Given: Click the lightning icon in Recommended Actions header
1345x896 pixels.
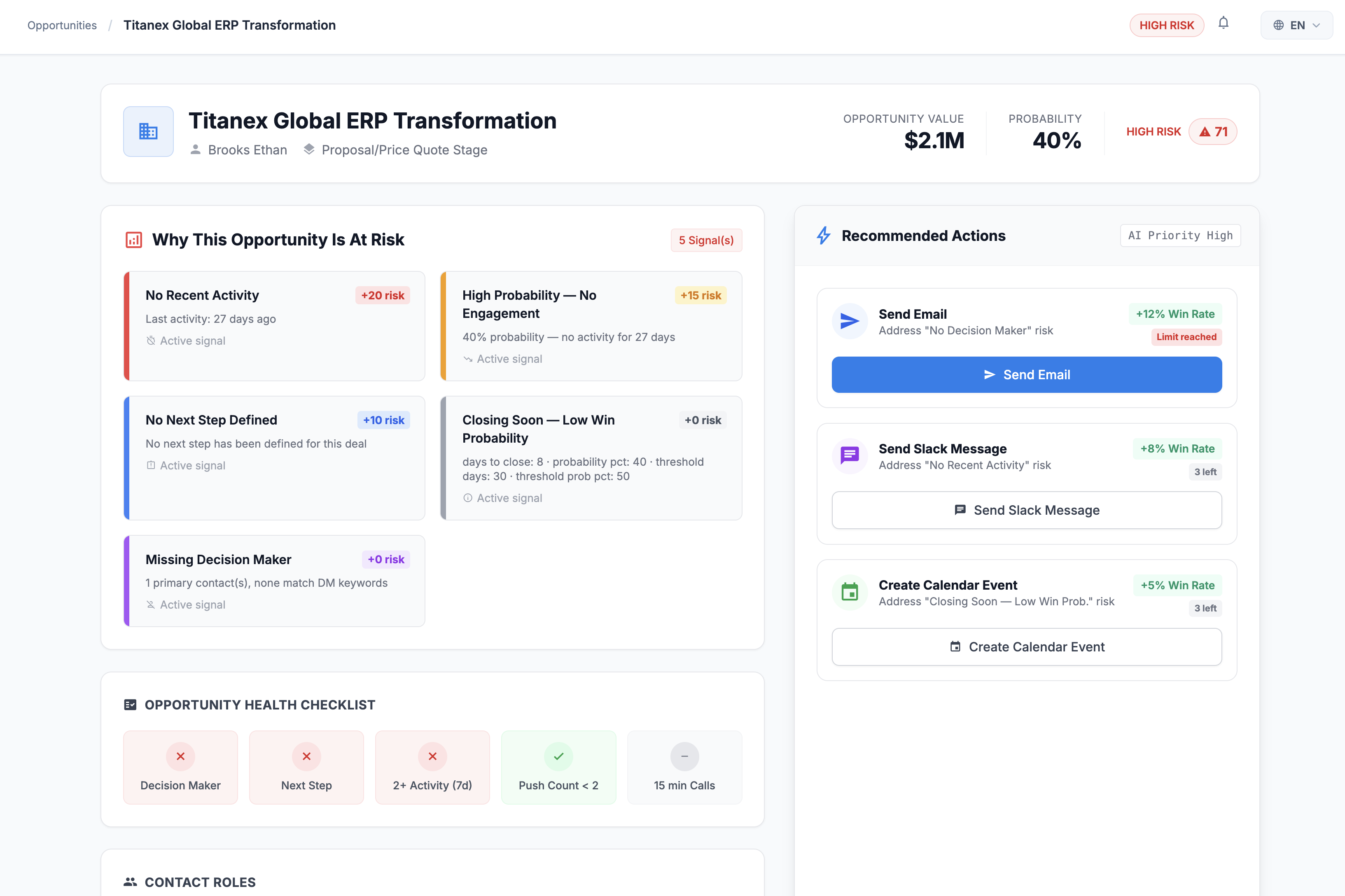Looking at the screenshot, I should [x=823, y=235].
